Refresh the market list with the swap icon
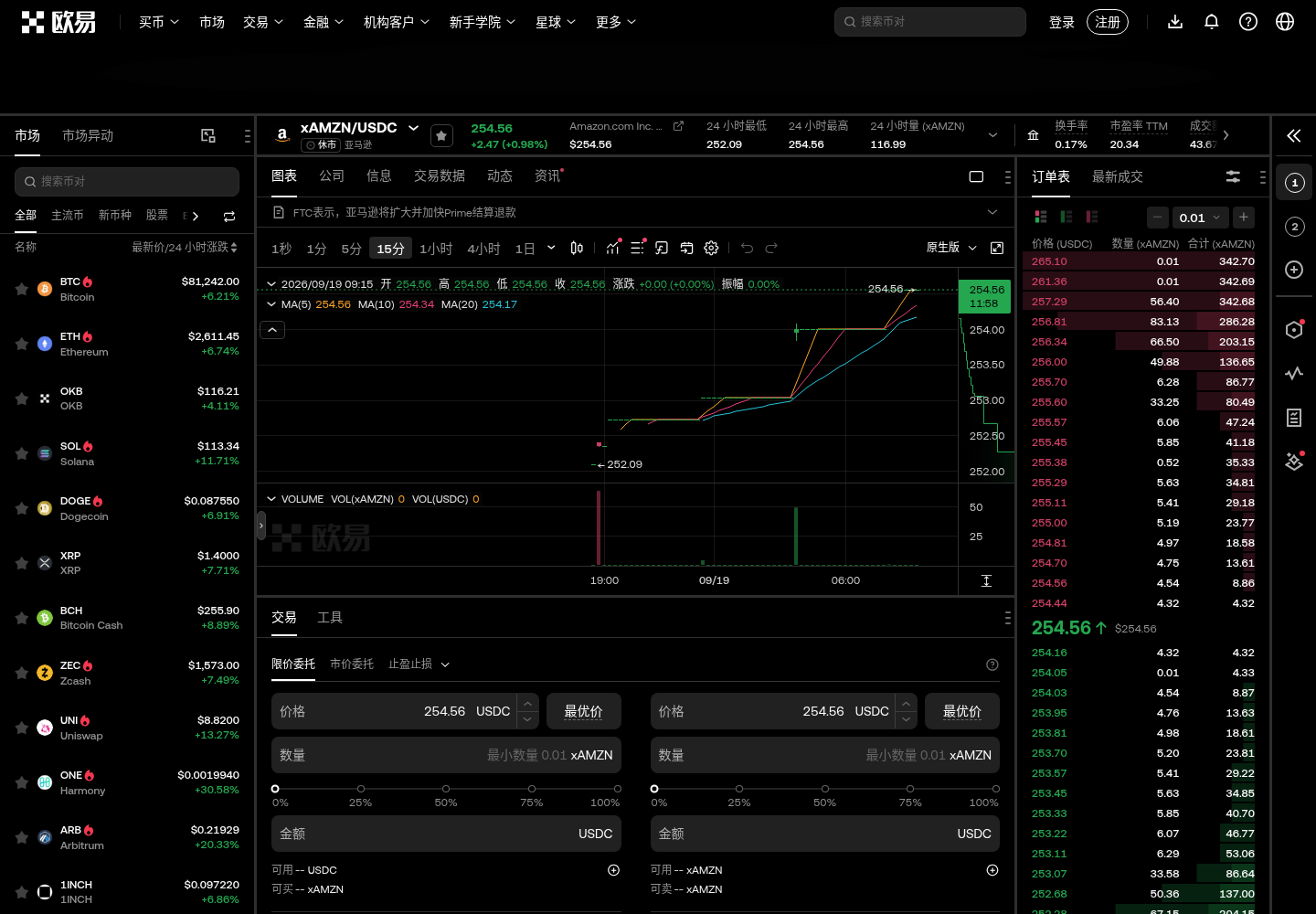1316x914 pixels. [229, 216]
